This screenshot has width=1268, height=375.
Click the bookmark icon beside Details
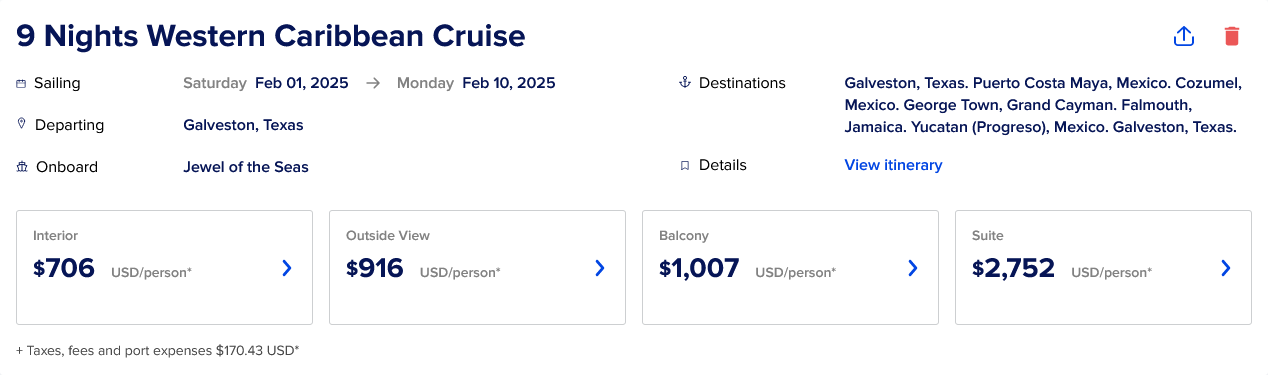coord(685,166)
